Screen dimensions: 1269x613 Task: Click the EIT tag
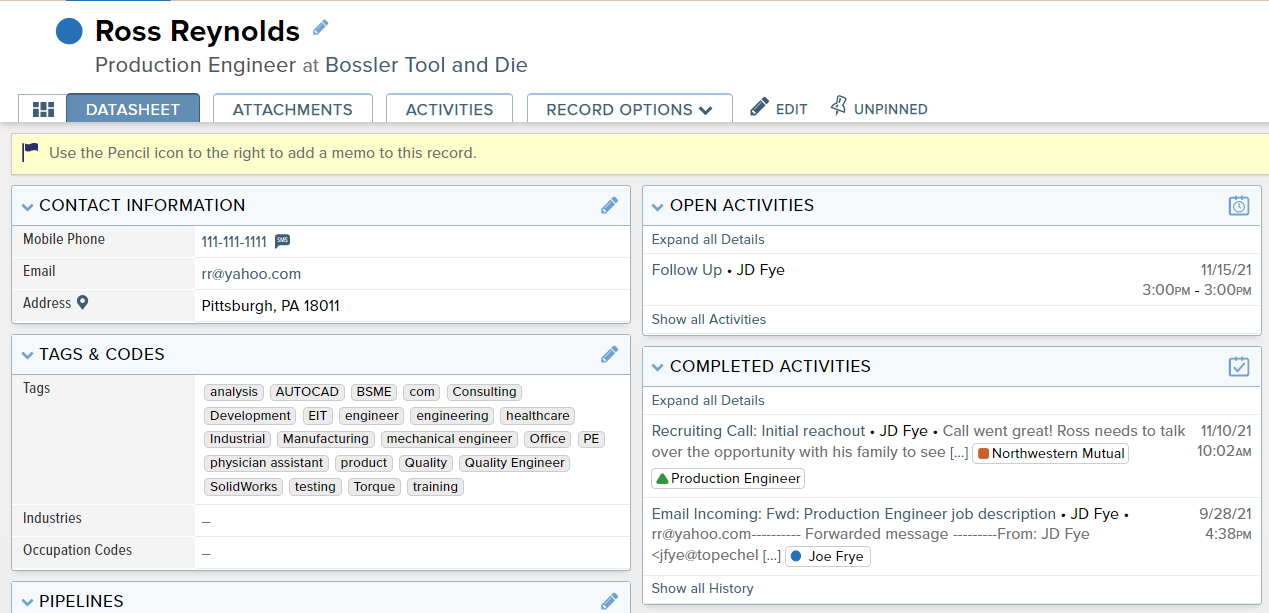point(318,416)
